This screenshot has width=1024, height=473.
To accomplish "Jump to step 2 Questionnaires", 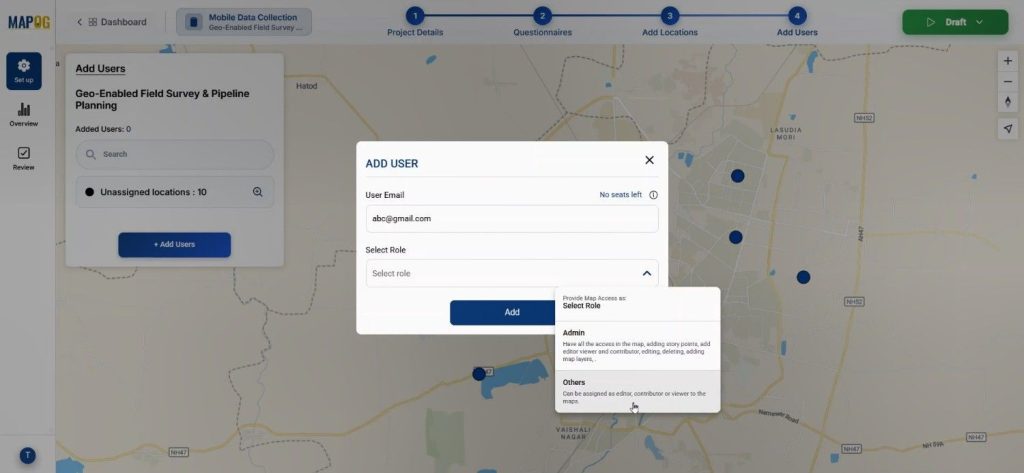I will (x=542, y=16).
